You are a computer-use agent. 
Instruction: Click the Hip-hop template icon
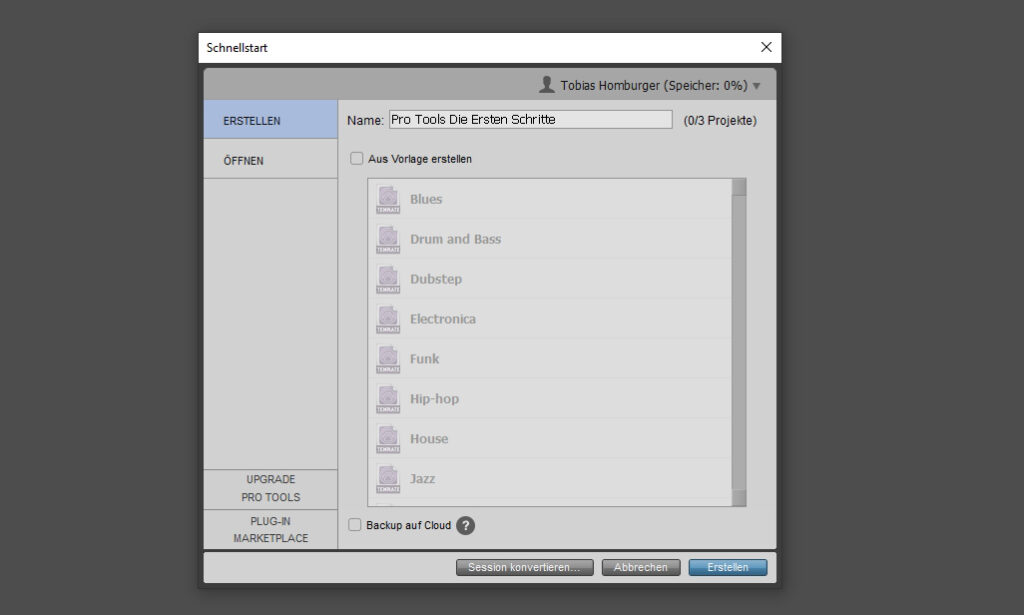click(388, 398)
